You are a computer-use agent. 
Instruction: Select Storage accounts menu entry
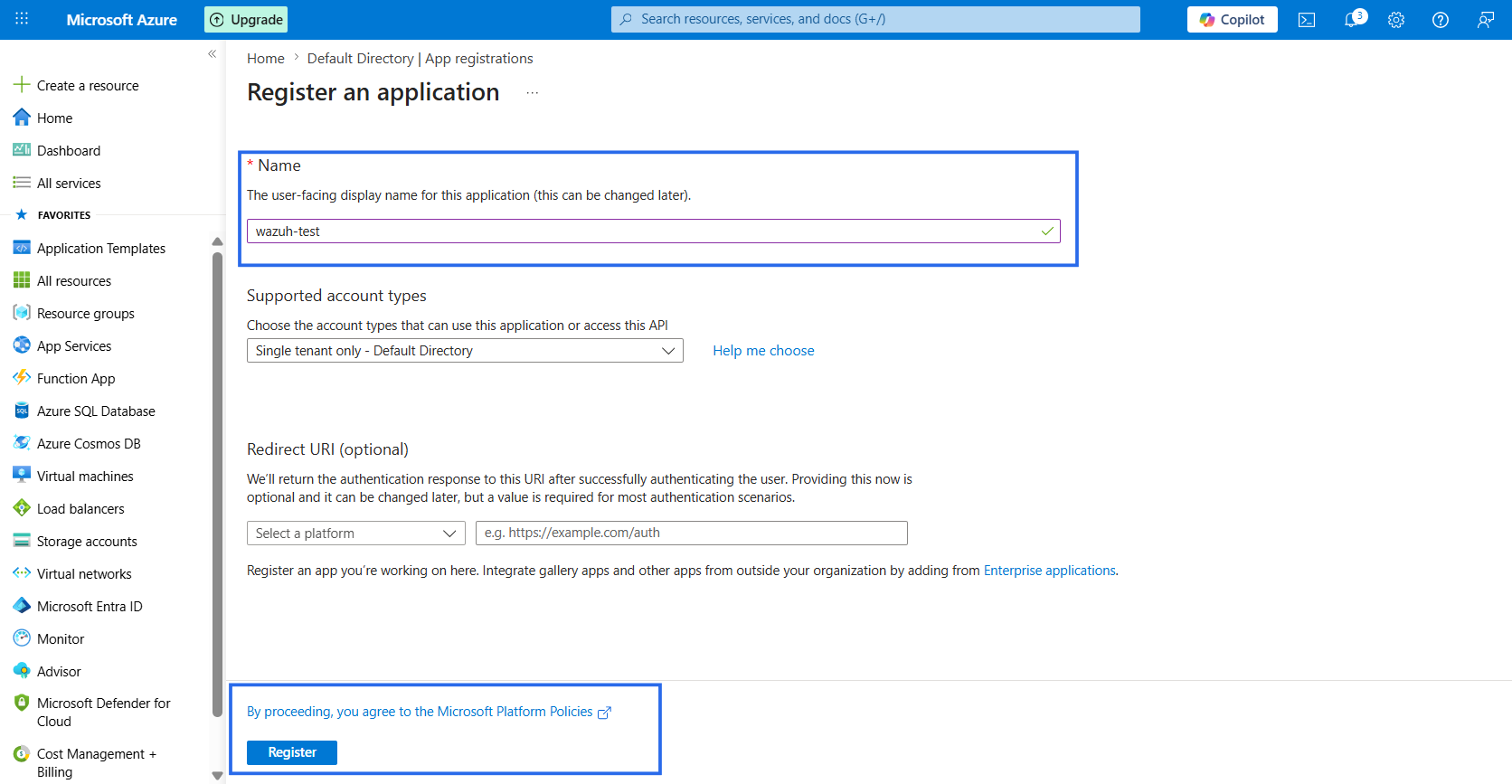(x=87, y=542)
